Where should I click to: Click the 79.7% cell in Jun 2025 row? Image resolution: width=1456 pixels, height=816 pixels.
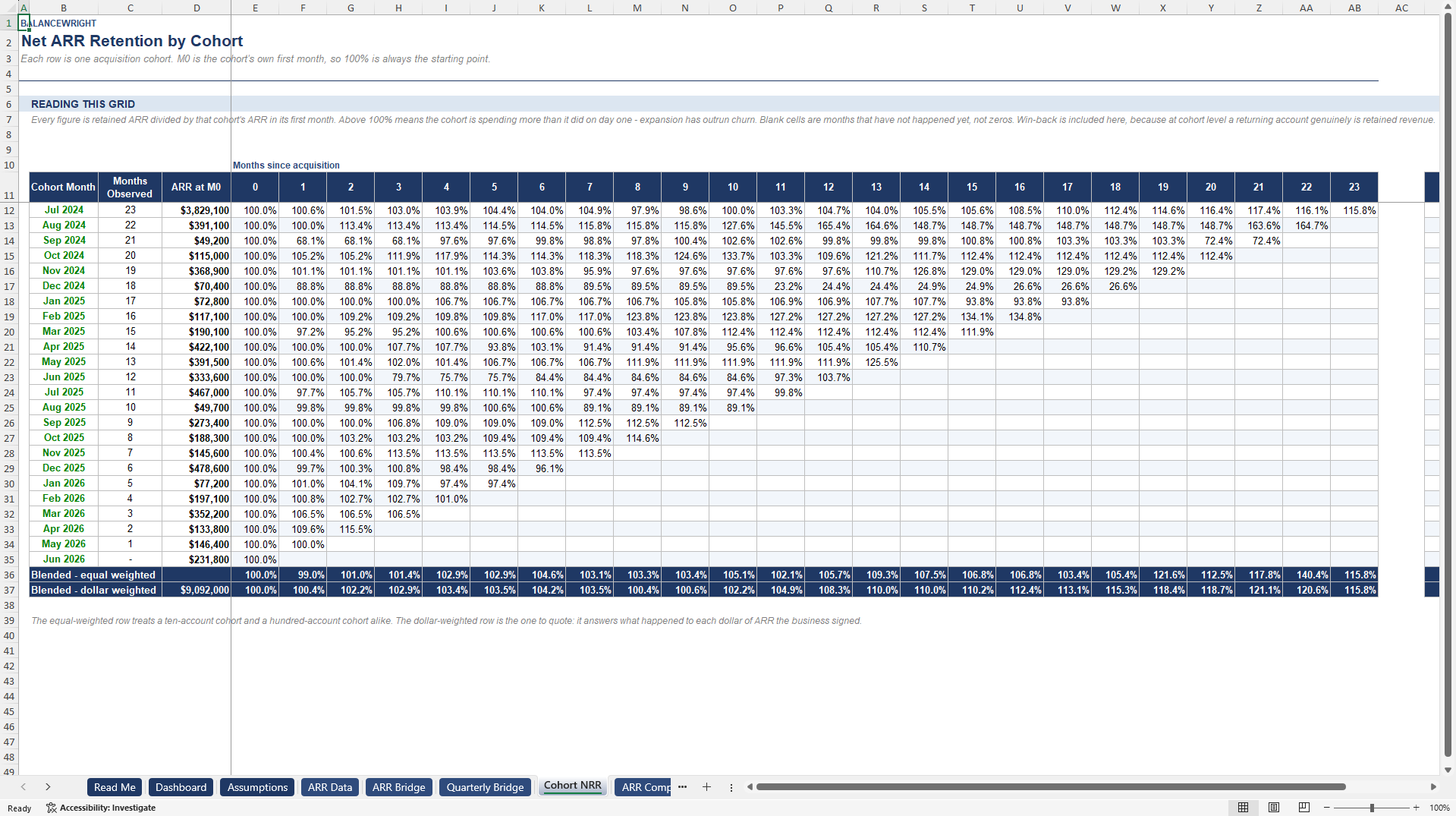click(x=398, y=377)
